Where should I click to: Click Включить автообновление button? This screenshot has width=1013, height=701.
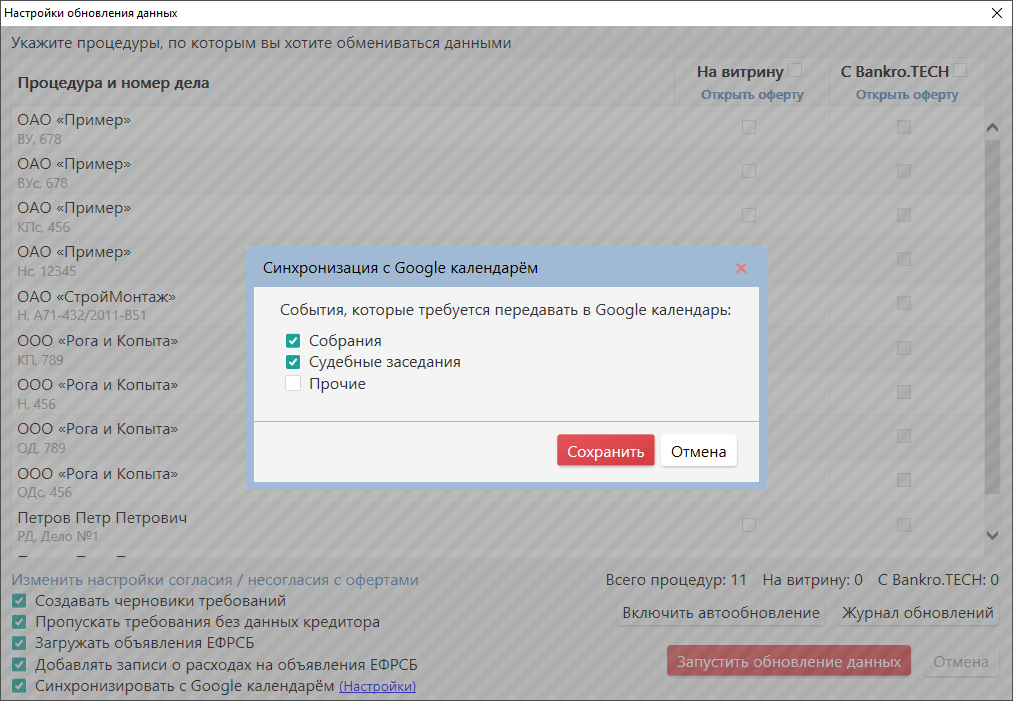720,613
